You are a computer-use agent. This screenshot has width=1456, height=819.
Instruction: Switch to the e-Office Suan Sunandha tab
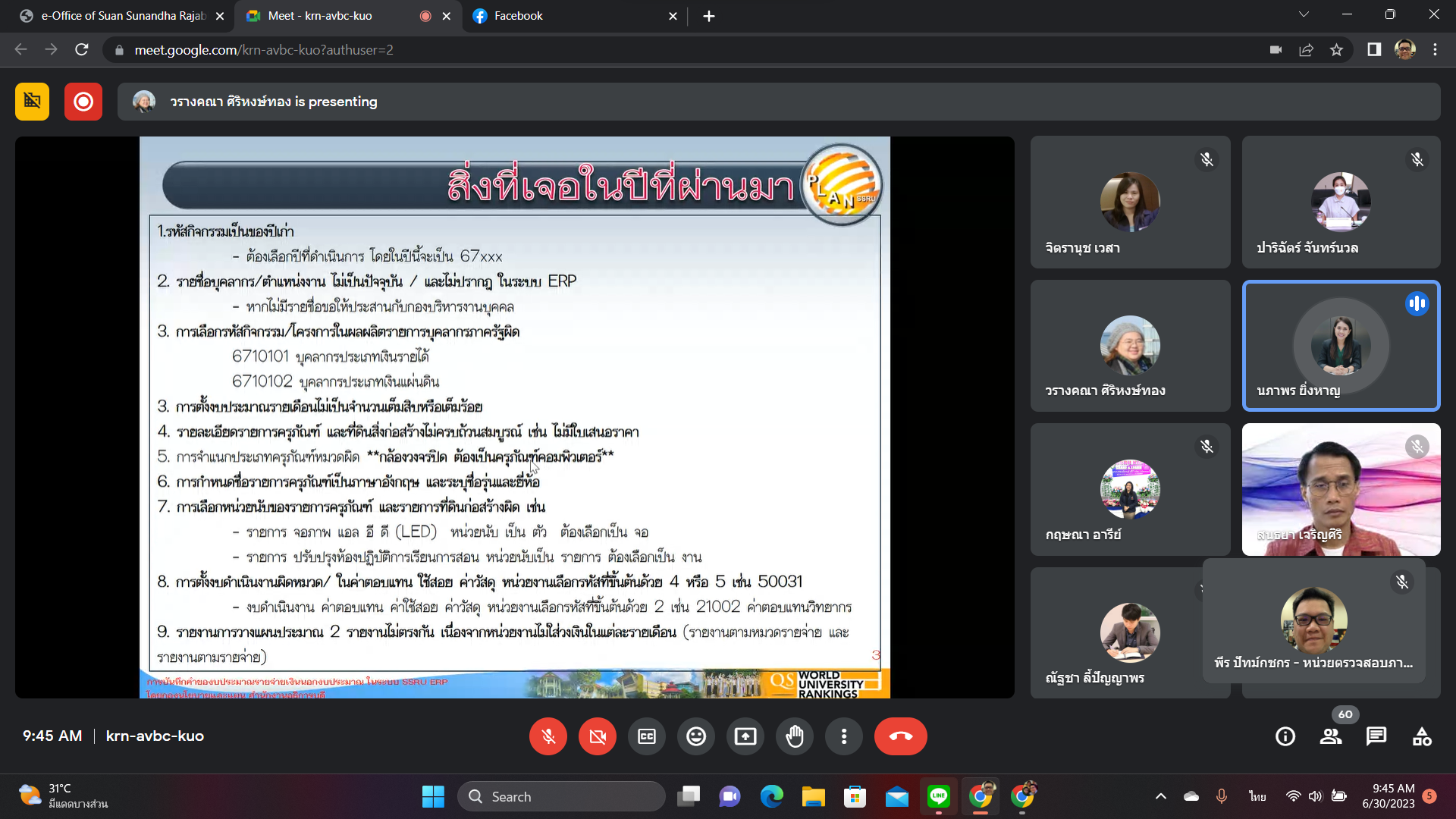tap(121, 16)
